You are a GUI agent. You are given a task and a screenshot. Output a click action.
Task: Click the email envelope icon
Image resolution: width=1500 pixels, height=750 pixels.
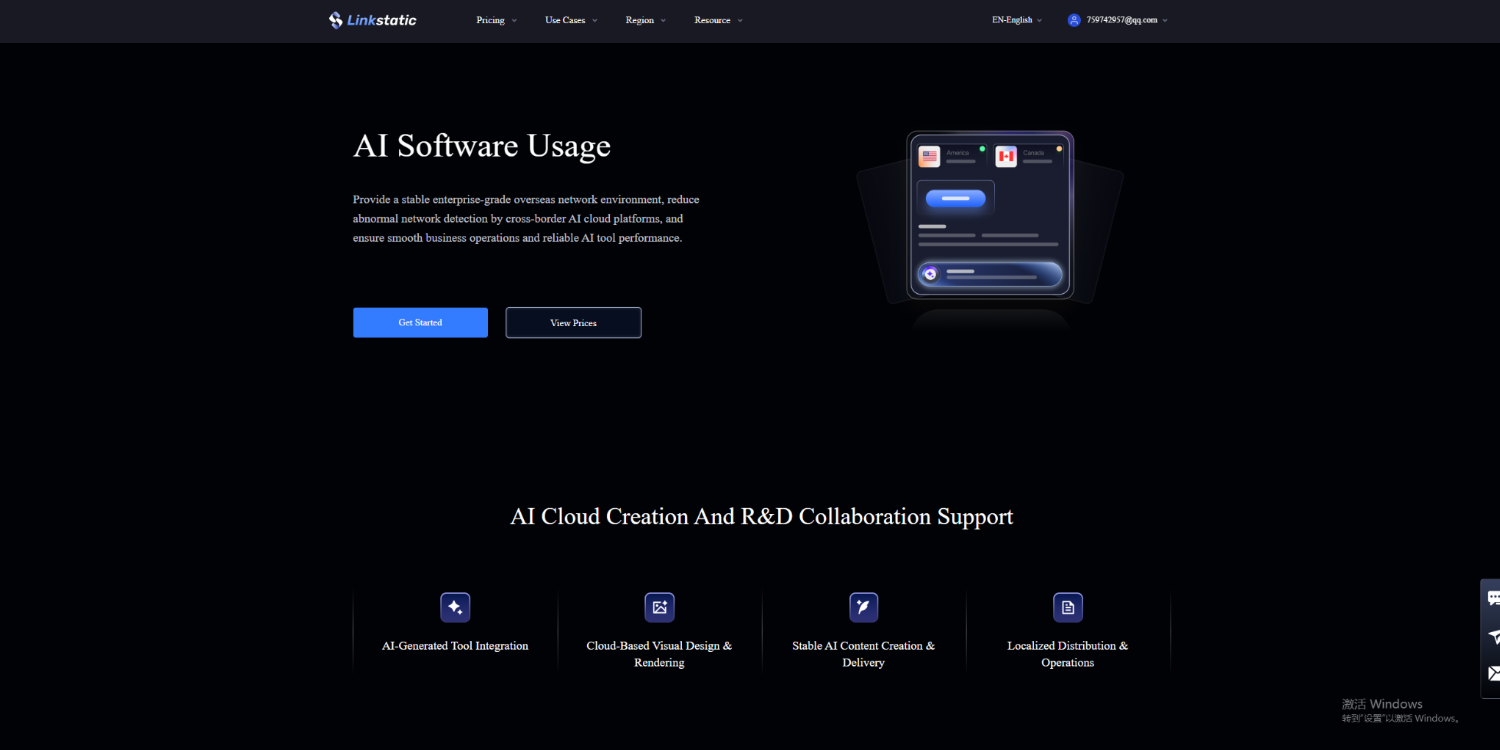coord(1493,673)
